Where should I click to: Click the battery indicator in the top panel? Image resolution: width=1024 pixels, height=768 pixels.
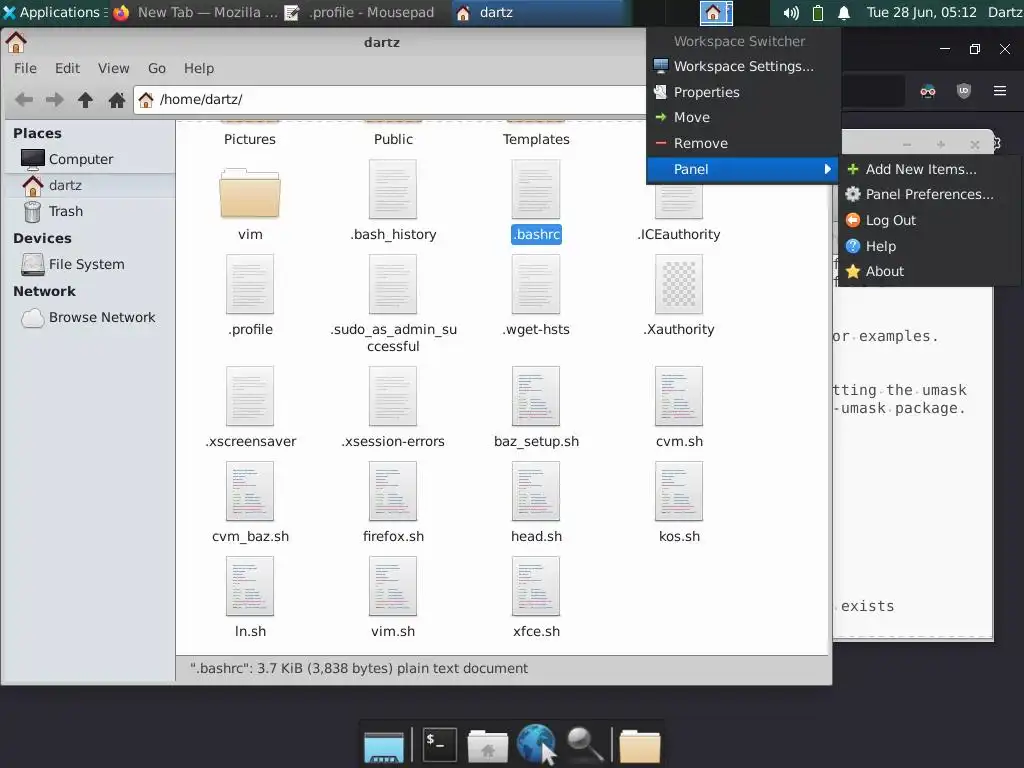(818, 12)
